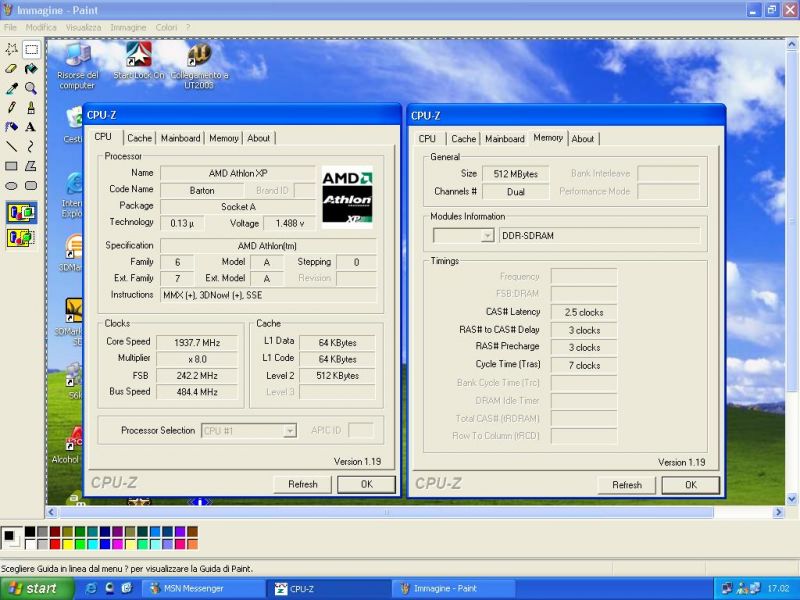Click Refresh in the left CPU-Z window
Screen dimensions: 800x600
click(x=303, y=484)
